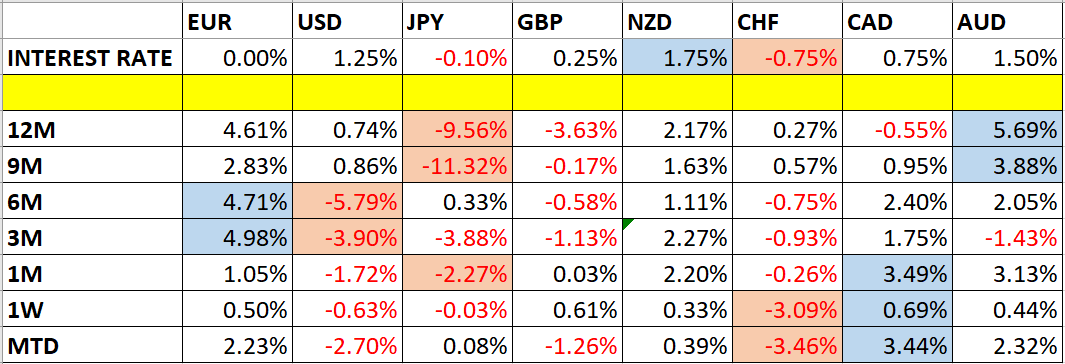
Task: Click the CHF 1W cell showing -3.09%
Action: 788,310
